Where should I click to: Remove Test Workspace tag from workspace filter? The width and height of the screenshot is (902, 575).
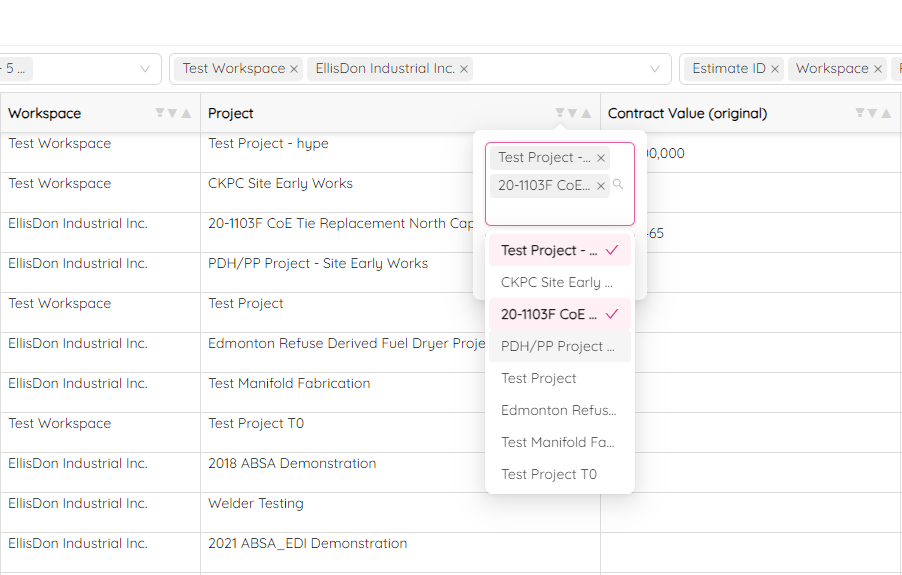point(294,69)
